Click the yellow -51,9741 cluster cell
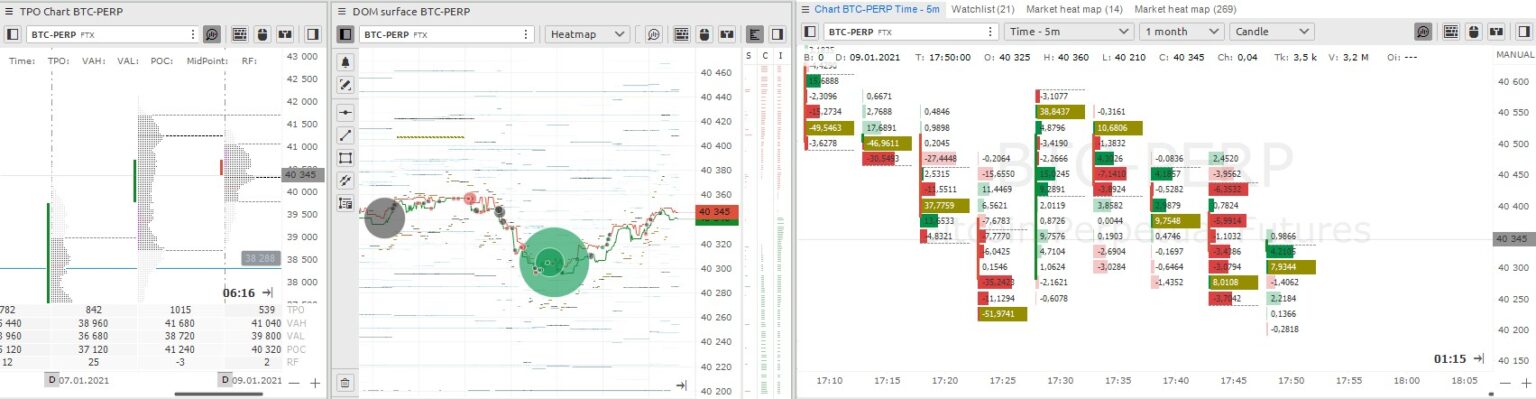The width and height of the screenshot is (1536, 399). point(1001,314)
